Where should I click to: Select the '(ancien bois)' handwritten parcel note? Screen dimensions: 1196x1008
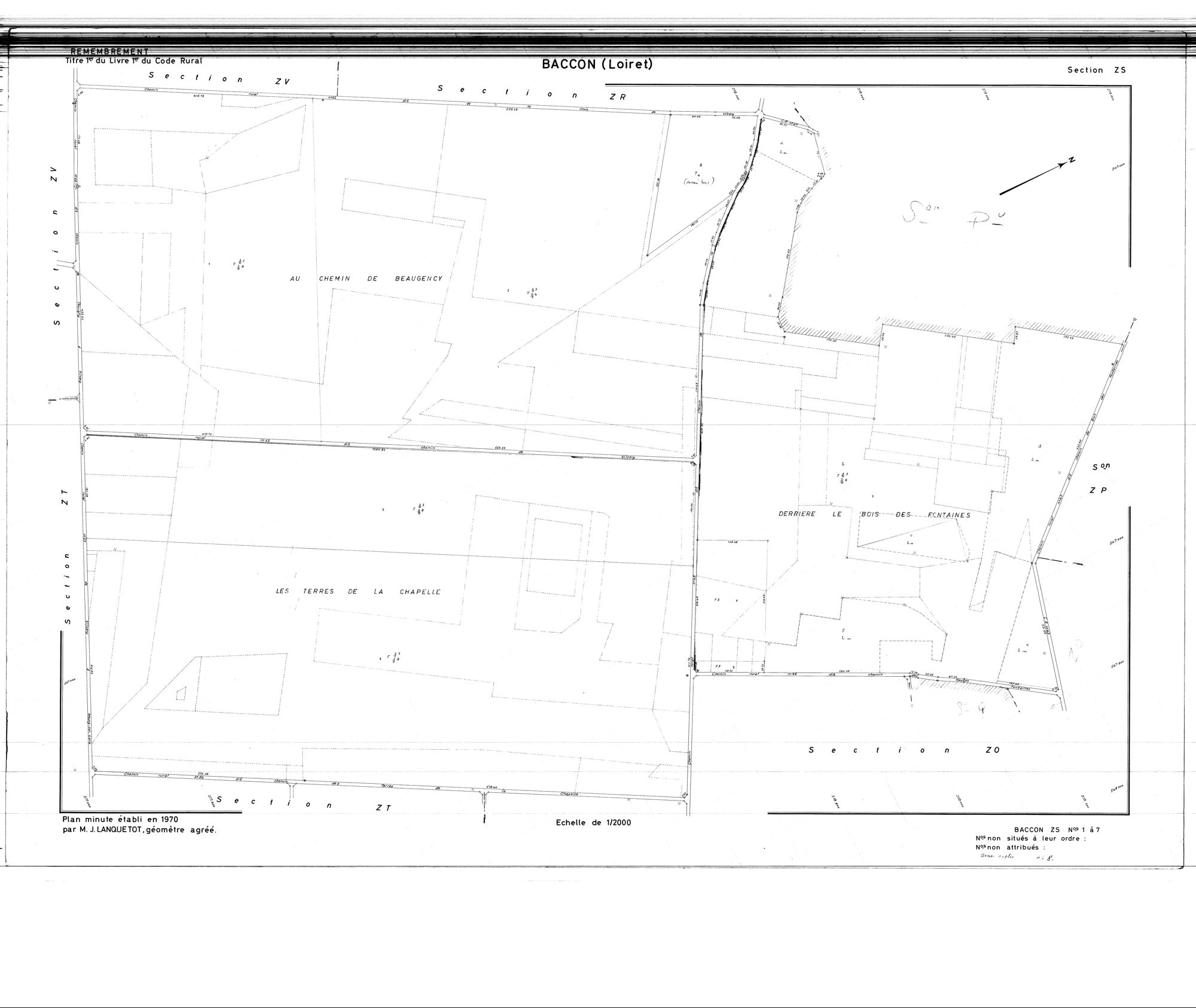pos(698,182)
